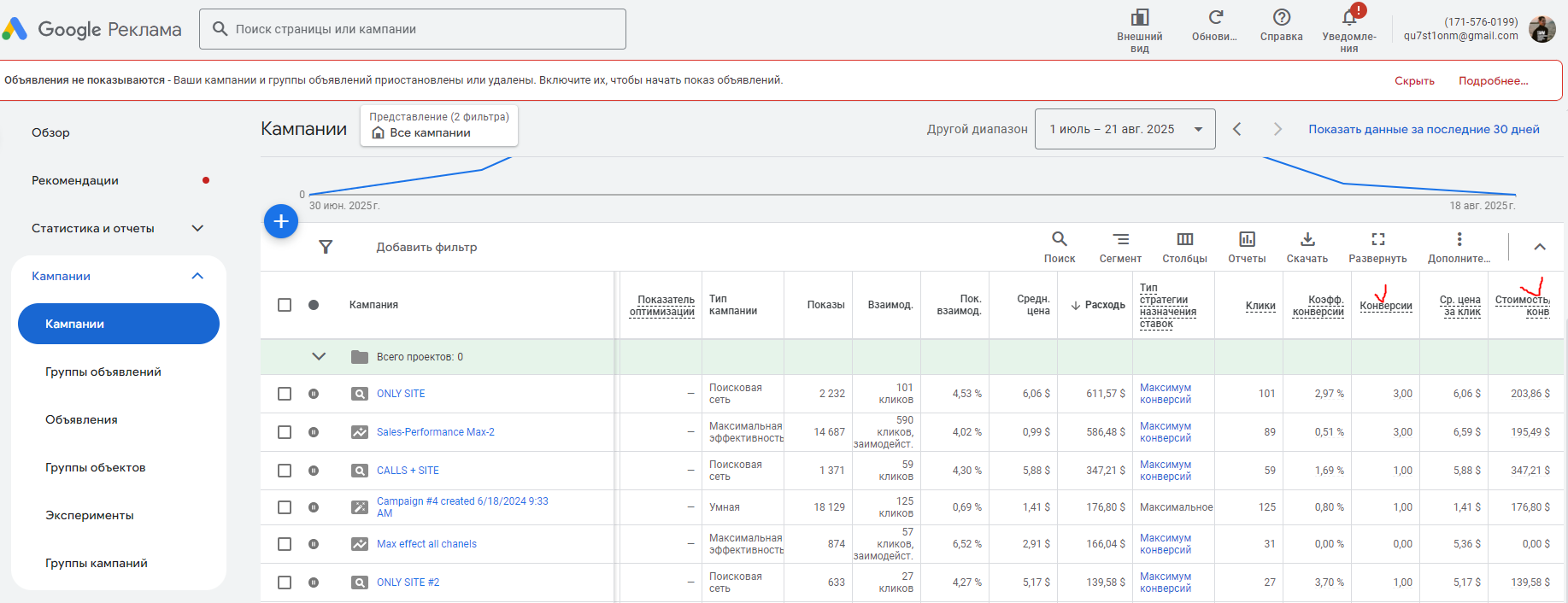1568x603 pixels.
Task: Click the campaign search input field
Action: click(412, 29)
